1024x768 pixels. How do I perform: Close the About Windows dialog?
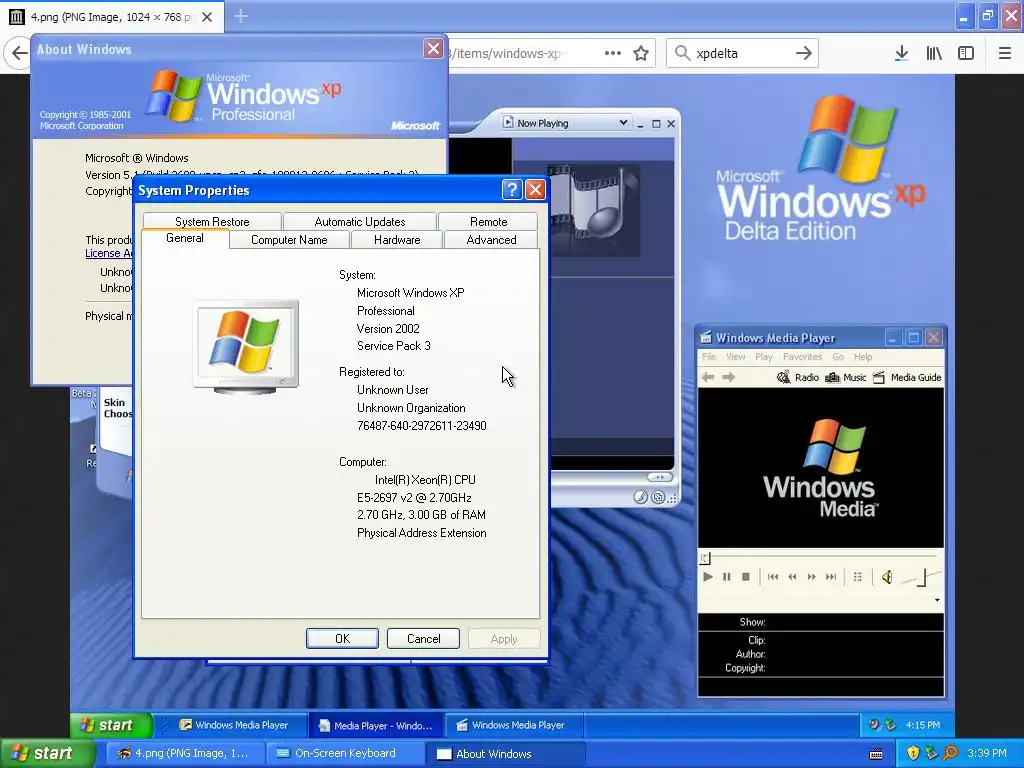tap(433, 49)
